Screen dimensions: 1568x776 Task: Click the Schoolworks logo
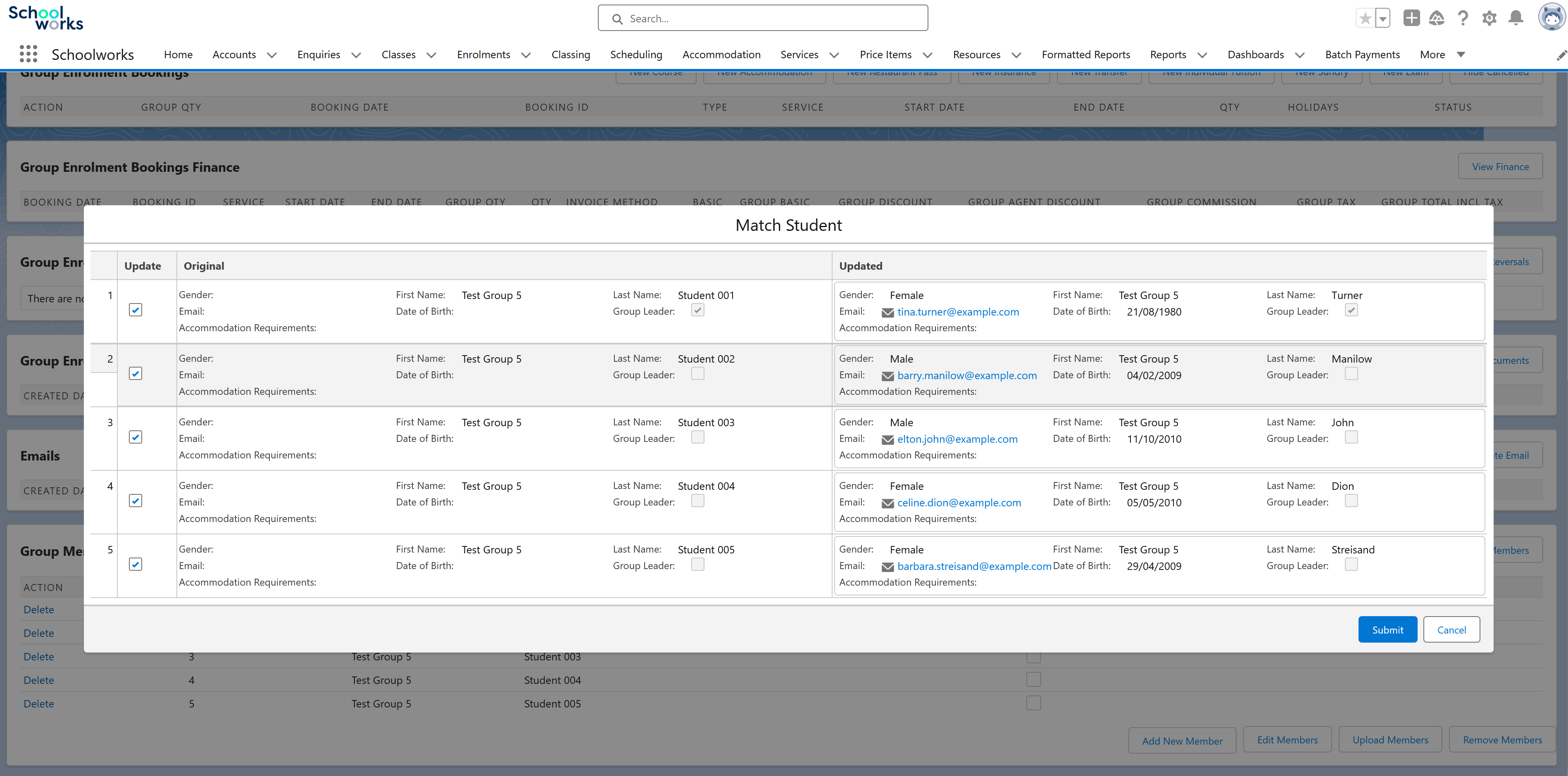[45, 18]
